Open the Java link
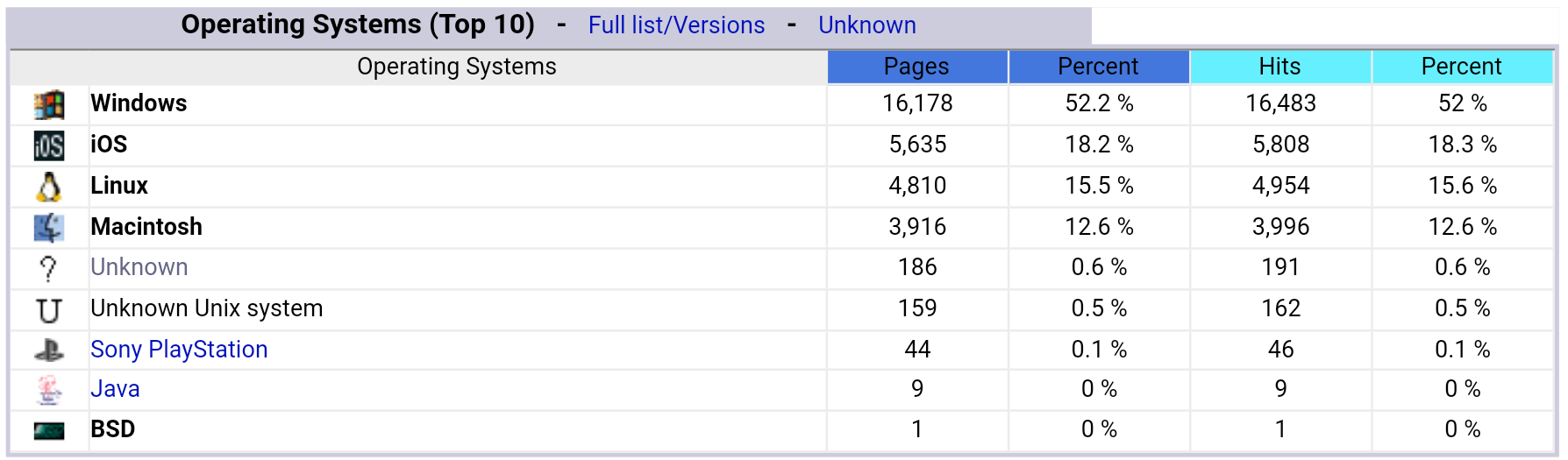1568x460 pixels. point(115,389)
